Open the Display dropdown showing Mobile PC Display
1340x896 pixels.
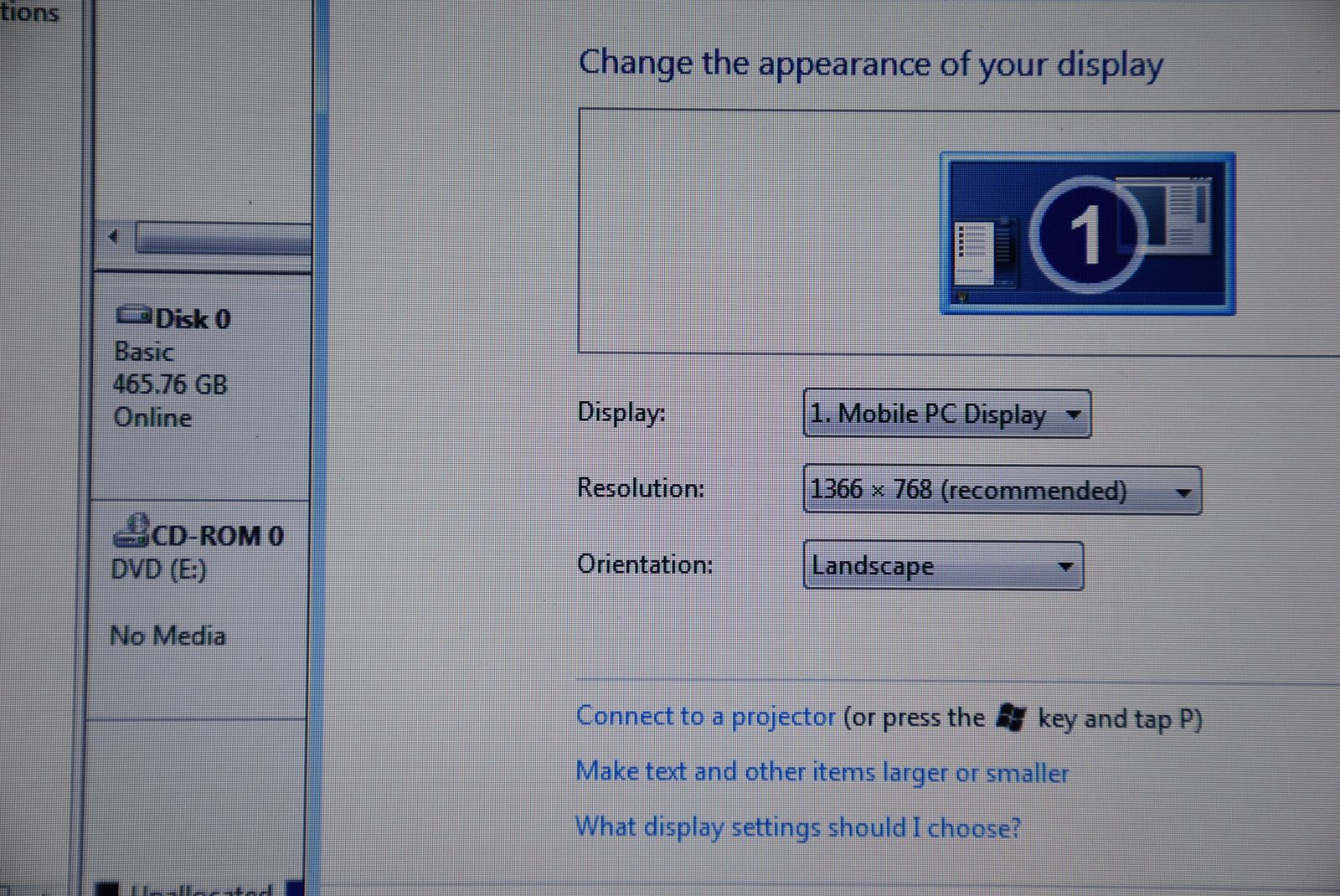(x=946, y=414)
